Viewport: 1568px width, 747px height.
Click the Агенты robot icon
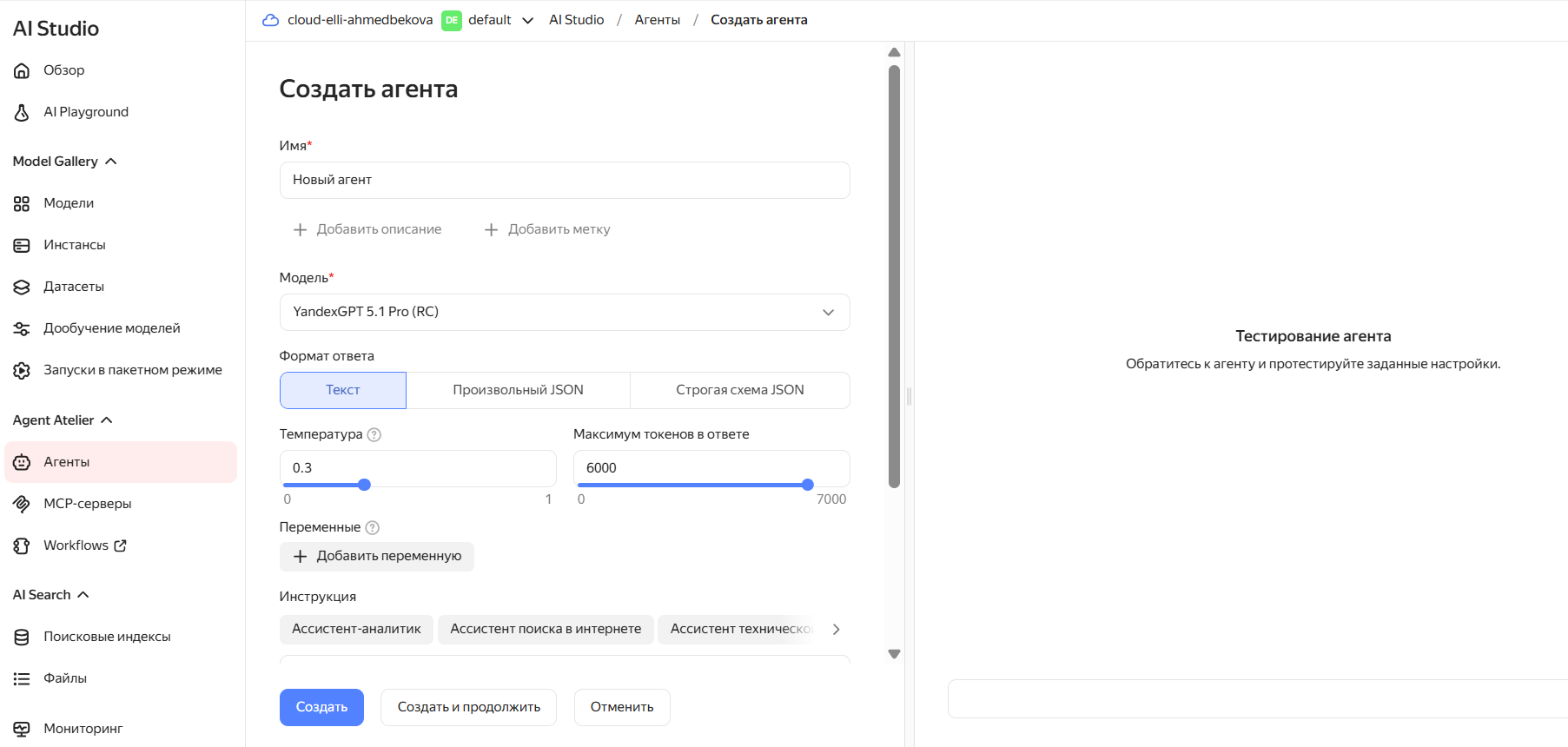[x=22, y=462]
